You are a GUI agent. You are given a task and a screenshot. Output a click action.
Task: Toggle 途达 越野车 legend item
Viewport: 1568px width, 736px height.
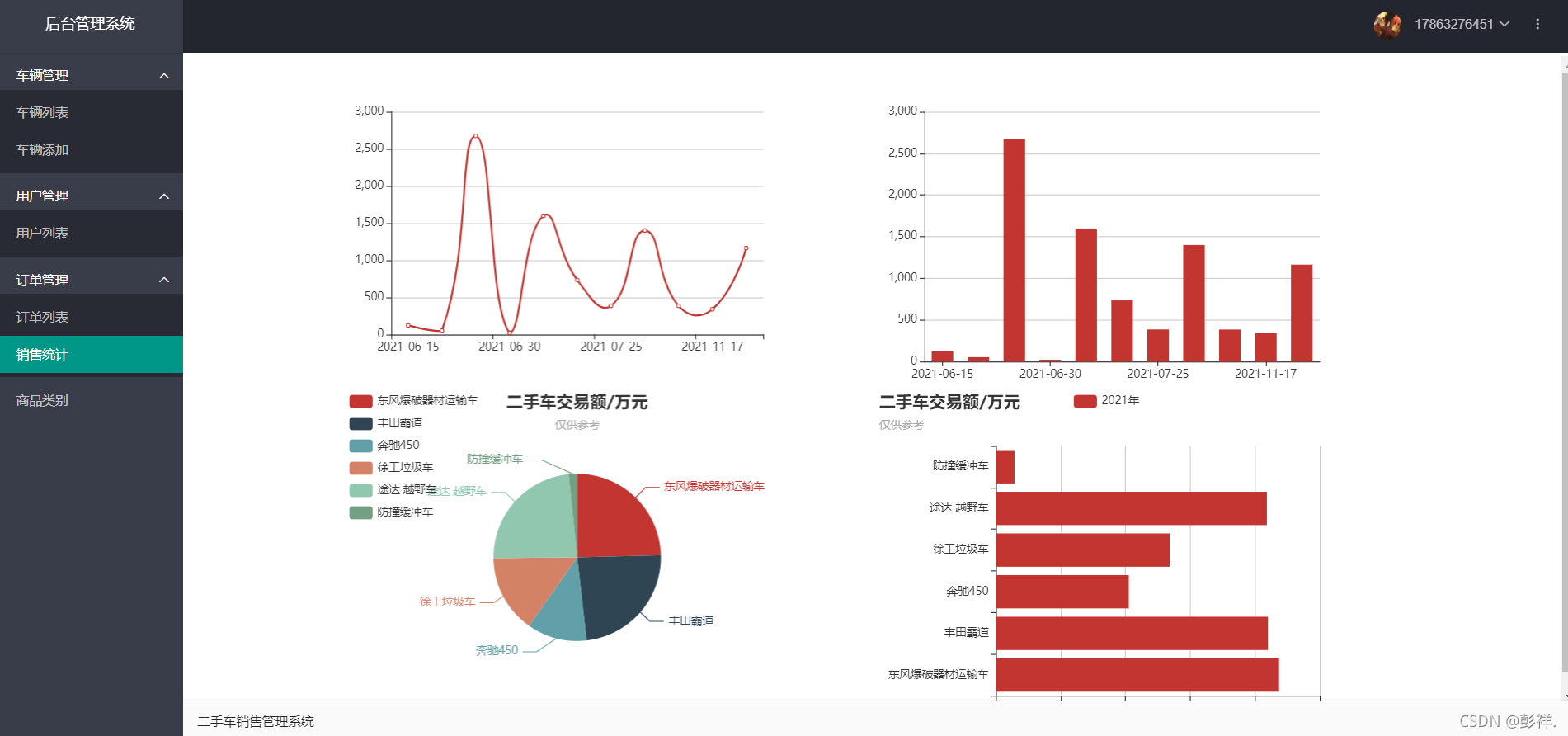pos(393,490)
